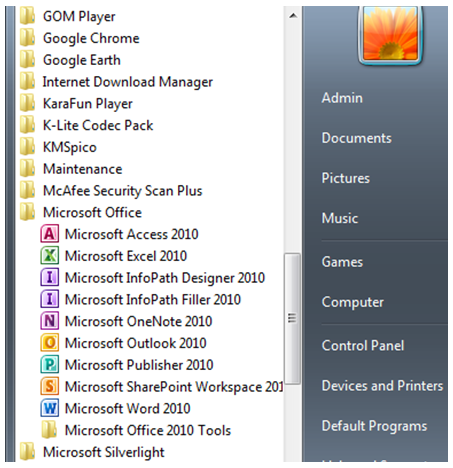Screen dimensions: 453x468
Task: Expand the GOM Player program group
Action: [x=67, y=16]
